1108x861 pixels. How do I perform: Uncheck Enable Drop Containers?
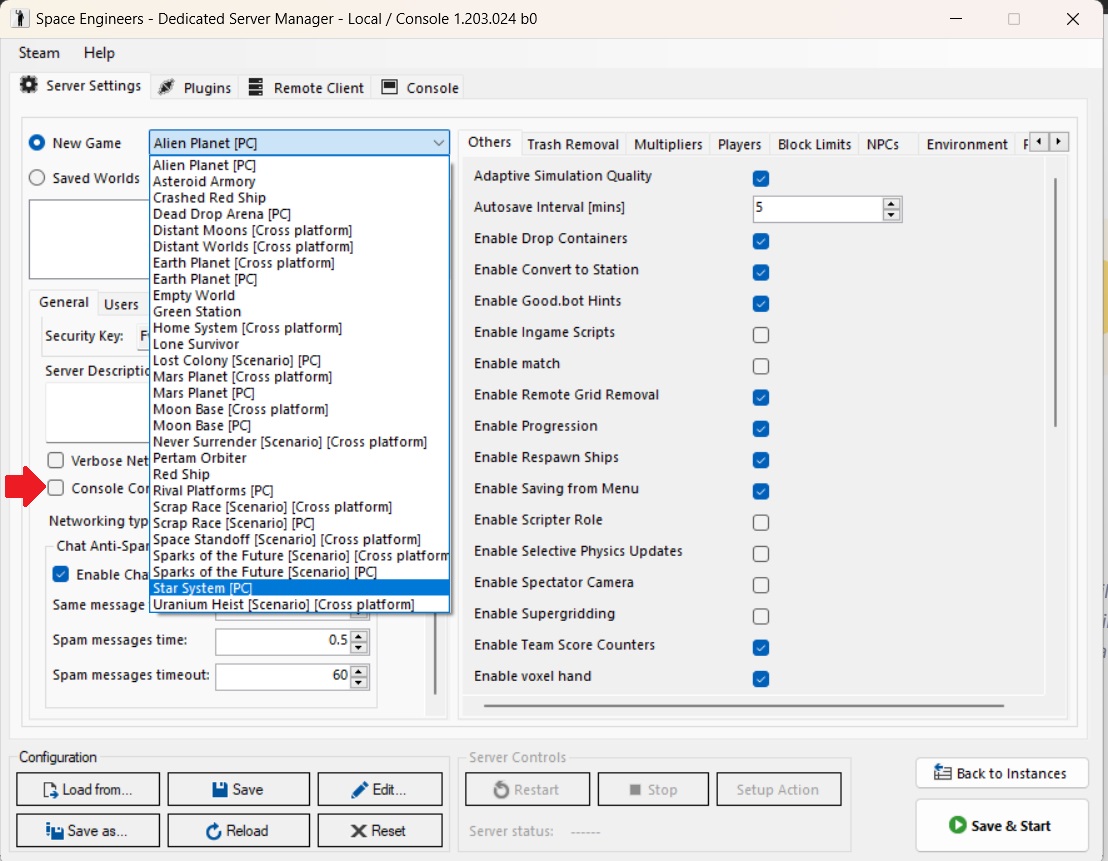click(x=761, y=241)
